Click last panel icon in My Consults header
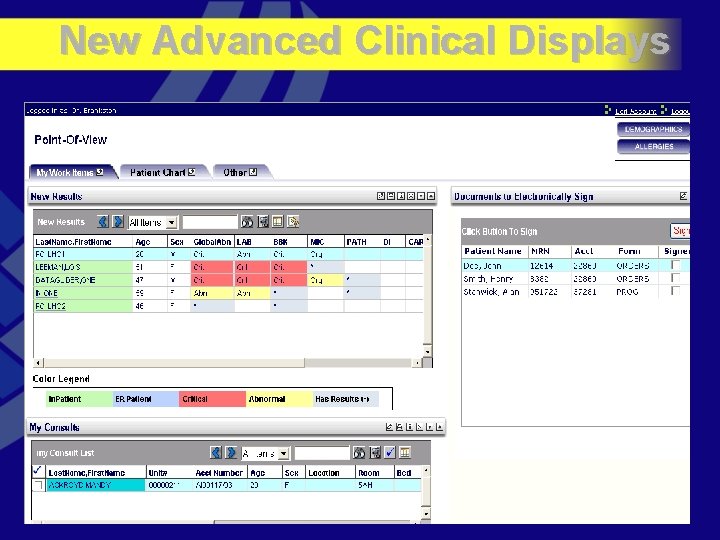Image resolution: width=720 pixels, height=540 pixels. [439, 427]
